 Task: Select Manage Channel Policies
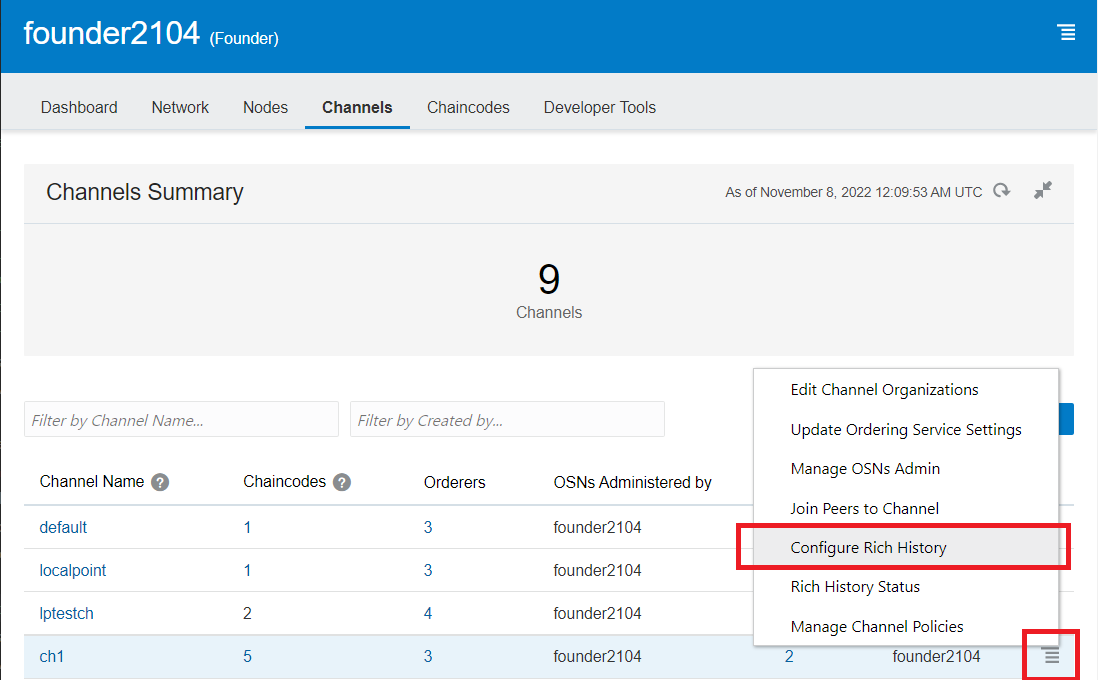click(x=876, y=626)
